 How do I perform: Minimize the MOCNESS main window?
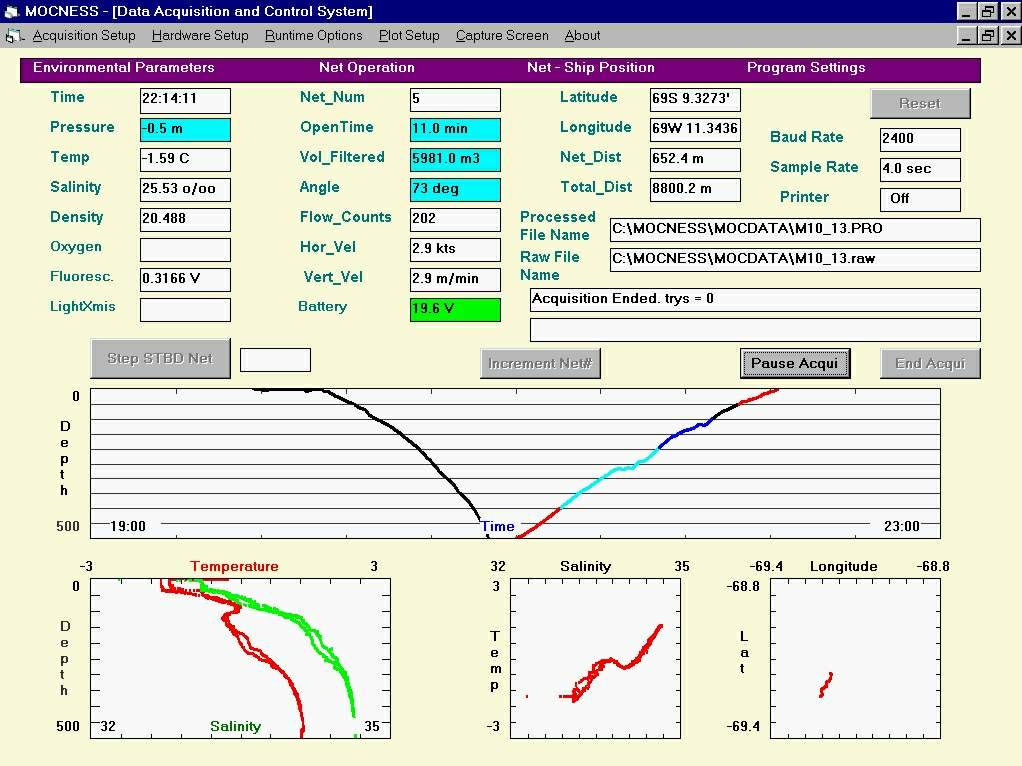click(x=966, y=11)
